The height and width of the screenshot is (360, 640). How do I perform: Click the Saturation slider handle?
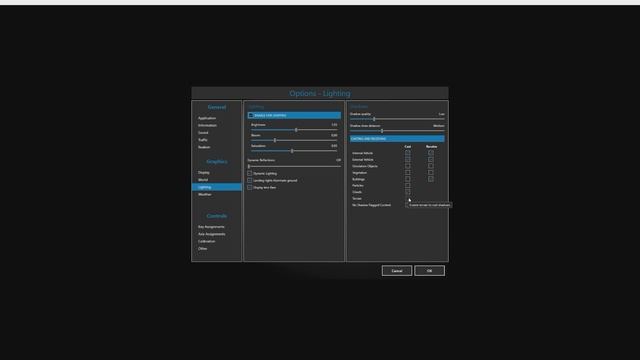[x=292, y=151]
